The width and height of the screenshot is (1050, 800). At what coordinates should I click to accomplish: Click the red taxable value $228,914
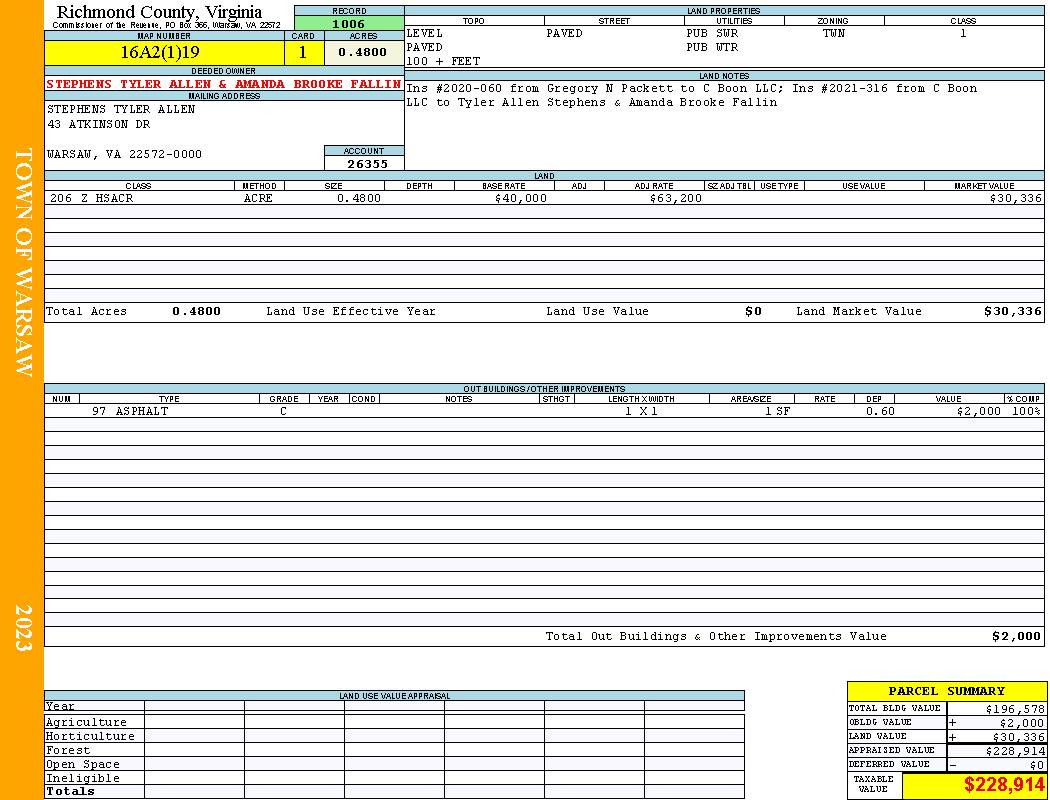(974, 785)
